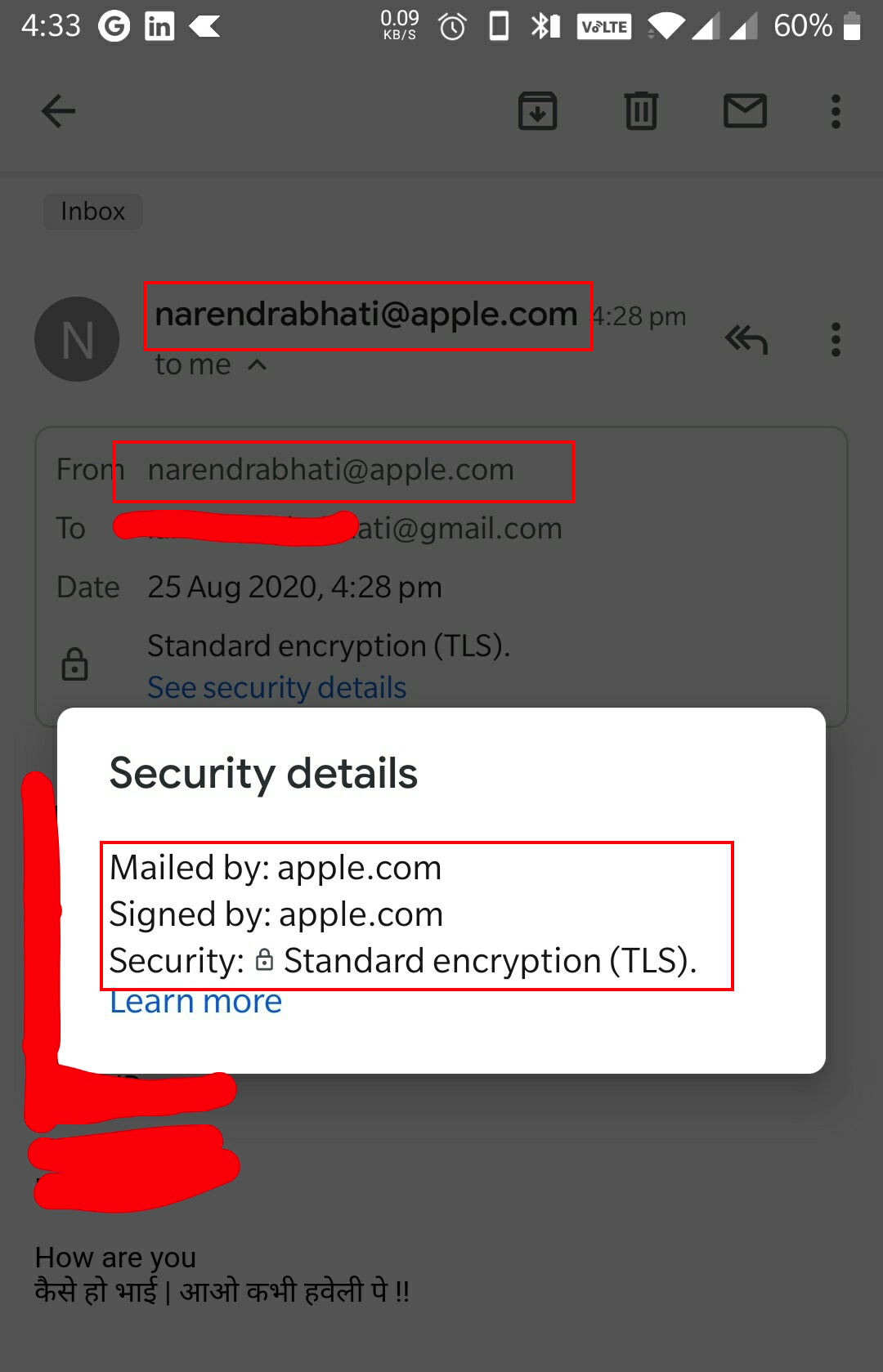Tap the lock icon beside Standard encryption
Viewport: 883px width, 1372px height.
pos(74,664)
